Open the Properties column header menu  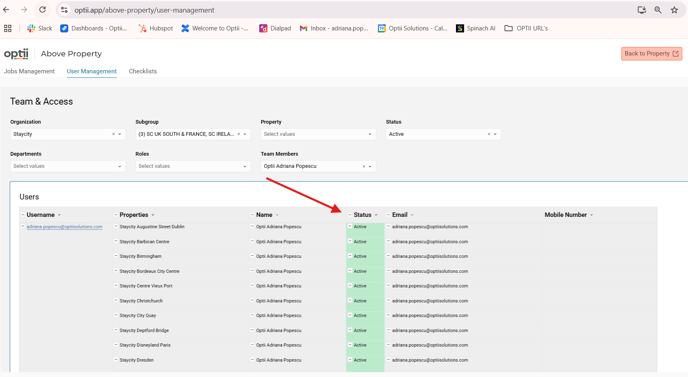tap(153, 215)
